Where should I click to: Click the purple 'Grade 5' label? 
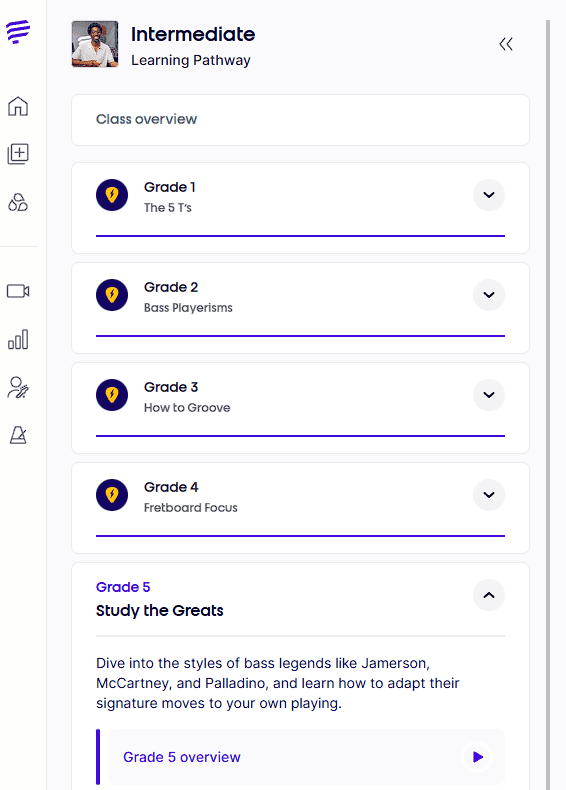point(123,587)
